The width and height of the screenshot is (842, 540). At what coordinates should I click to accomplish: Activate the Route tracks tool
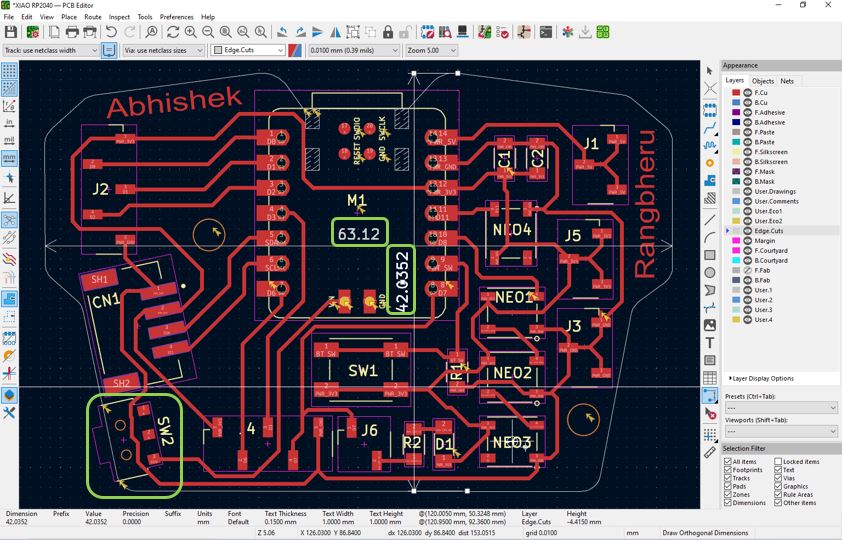[x=710, y=128]
